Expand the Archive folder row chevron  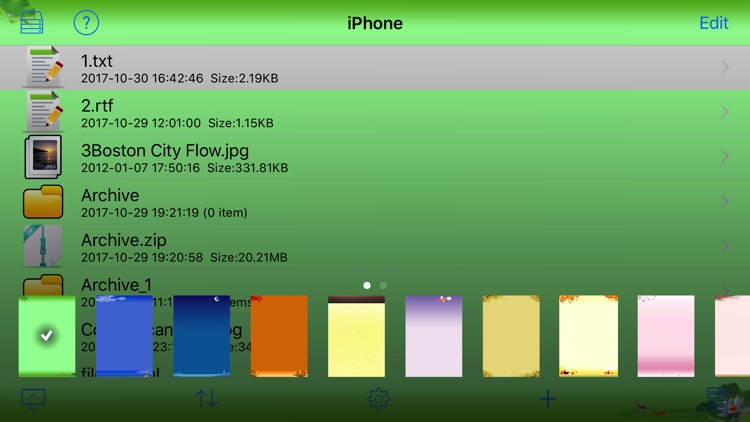pos(725,201)
